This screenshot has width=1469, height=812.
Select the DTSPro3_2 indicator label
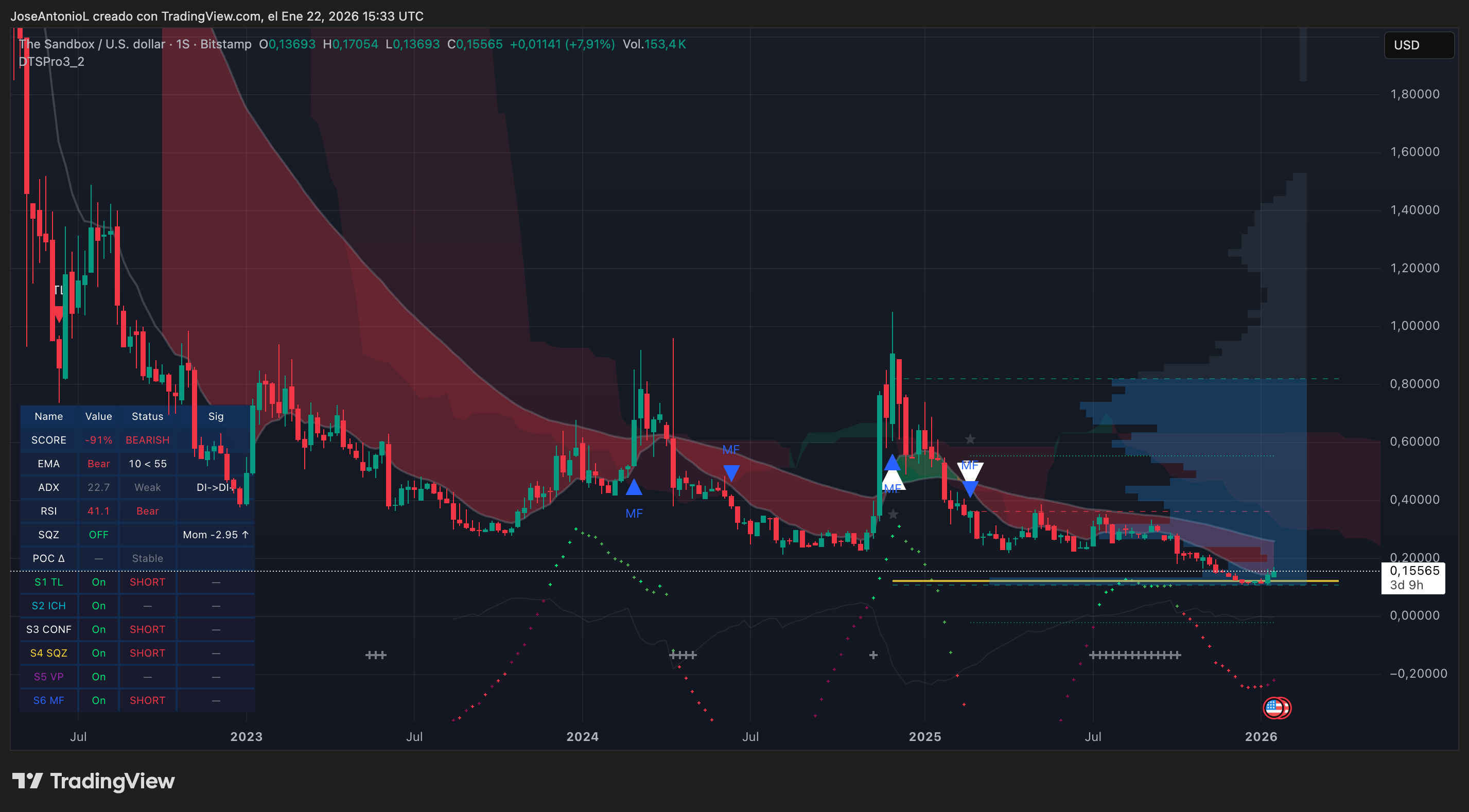(x=52, y=62)
